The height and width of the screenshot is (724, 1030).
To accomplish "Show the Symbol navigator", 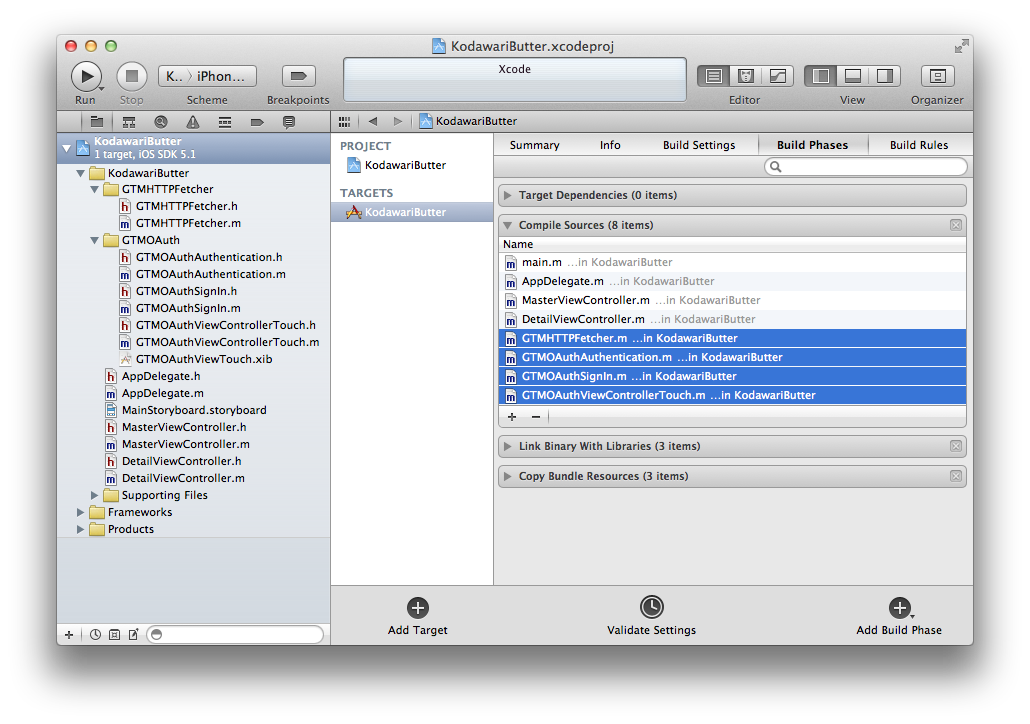I will coord(129,122).
